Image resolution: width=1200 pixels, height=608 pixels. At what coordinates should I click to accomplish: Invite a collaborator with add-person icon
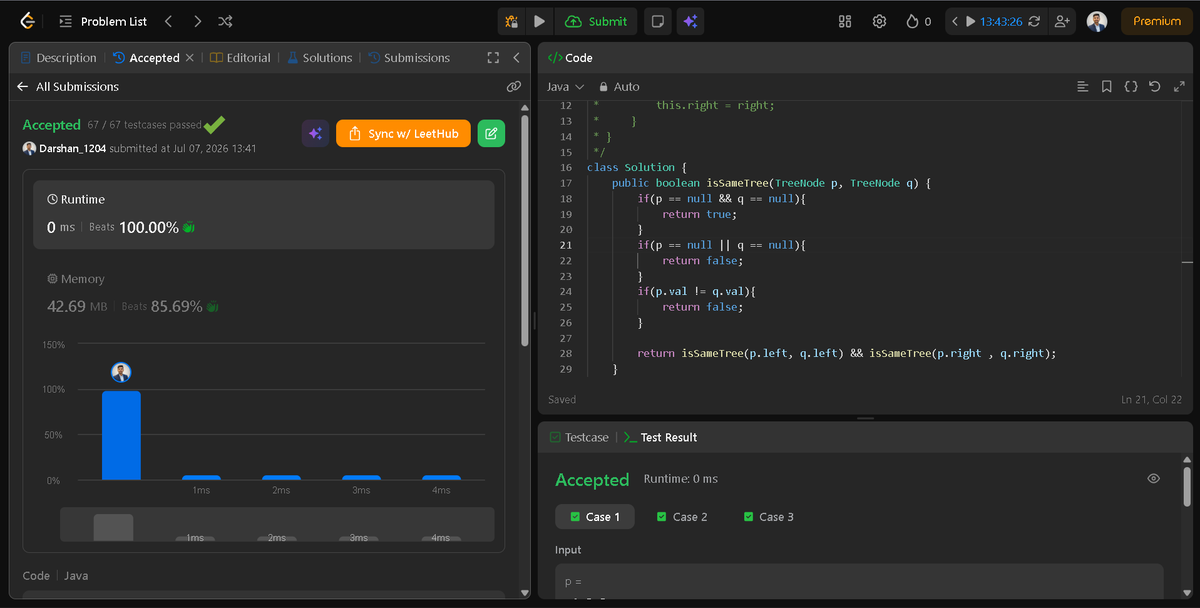(x=1062, y=21)
